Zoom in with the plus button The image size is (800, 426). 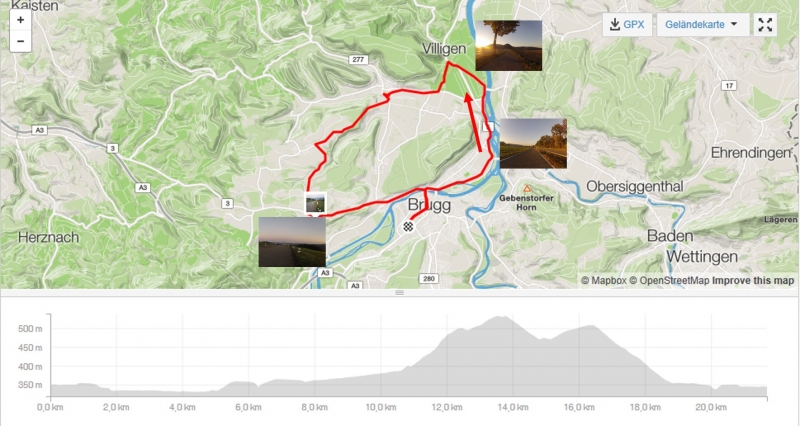[20, 20]
